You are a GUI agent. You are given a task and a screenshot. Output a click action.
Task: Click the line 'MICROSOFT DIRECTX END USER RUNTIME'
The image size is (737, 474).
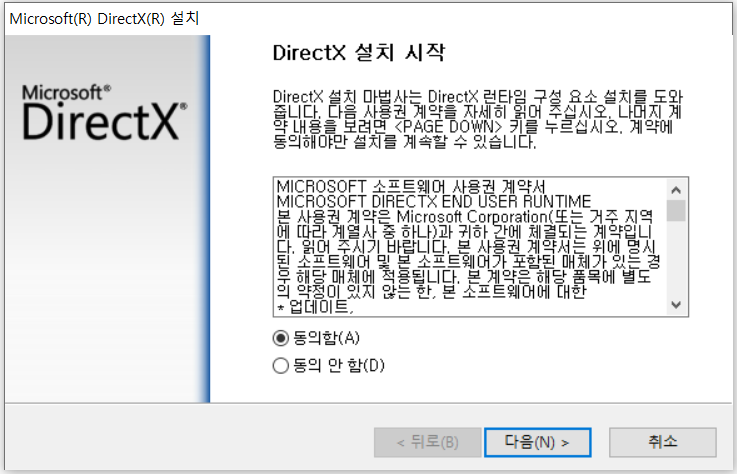(x=434, y=202)
